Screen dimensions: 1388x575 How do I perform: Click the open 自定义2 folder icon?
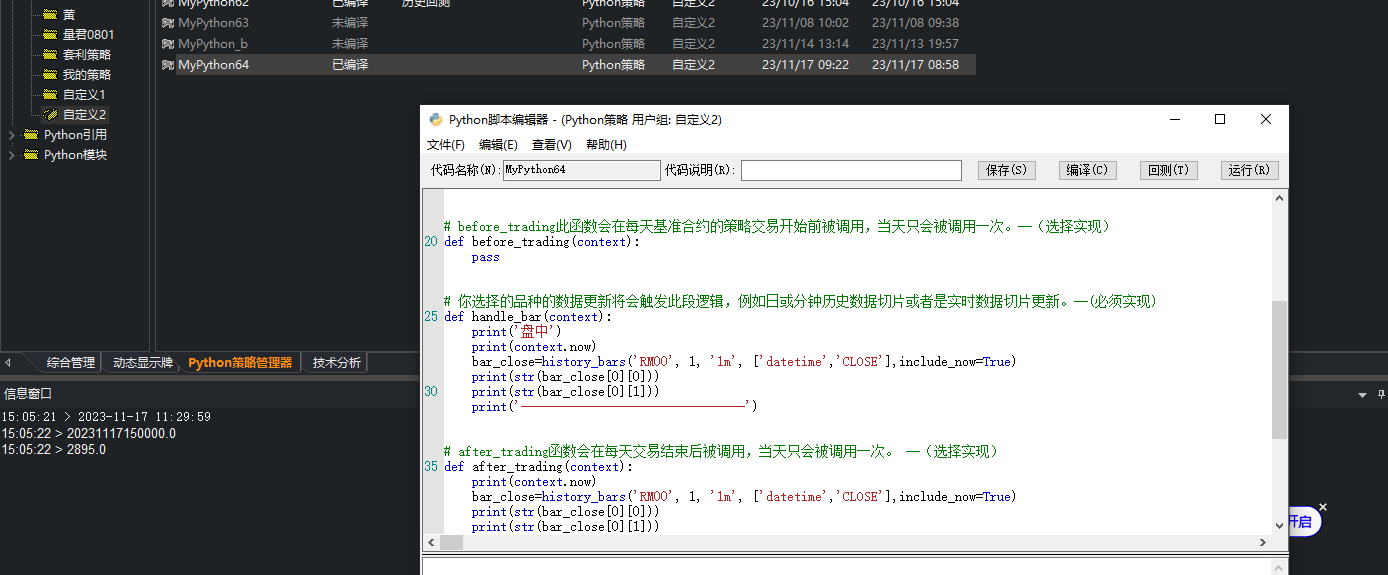pos(50,115)
